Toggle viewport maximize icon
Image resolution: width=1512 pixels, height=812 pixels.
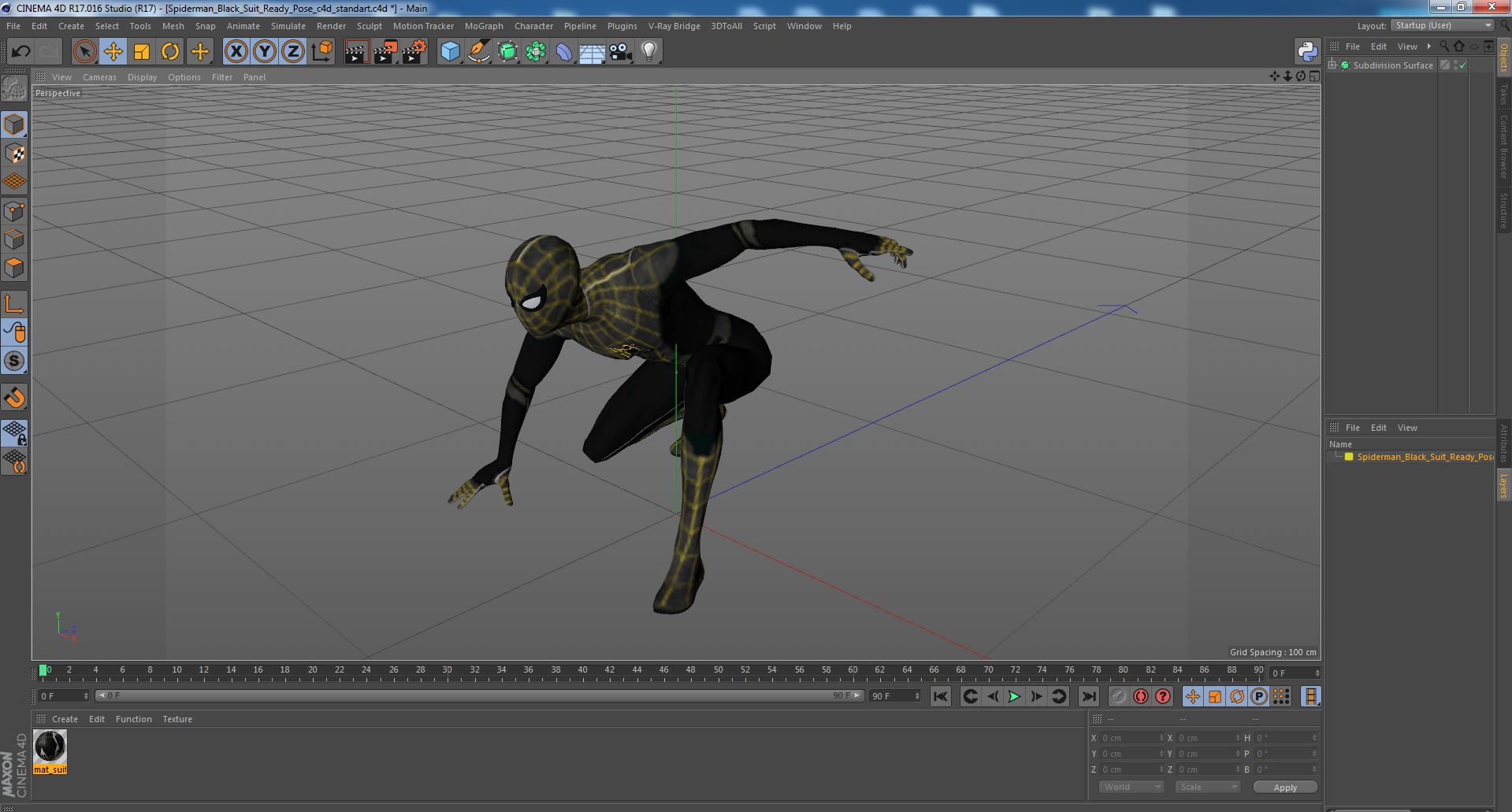(x=1314, y=76)
